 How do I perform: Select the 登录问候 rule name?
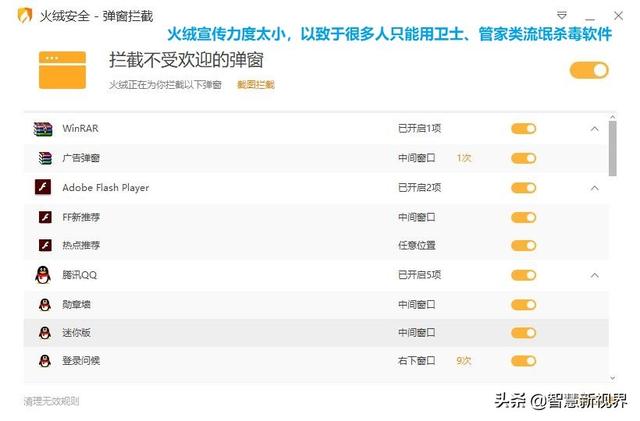tap(81, 361)
